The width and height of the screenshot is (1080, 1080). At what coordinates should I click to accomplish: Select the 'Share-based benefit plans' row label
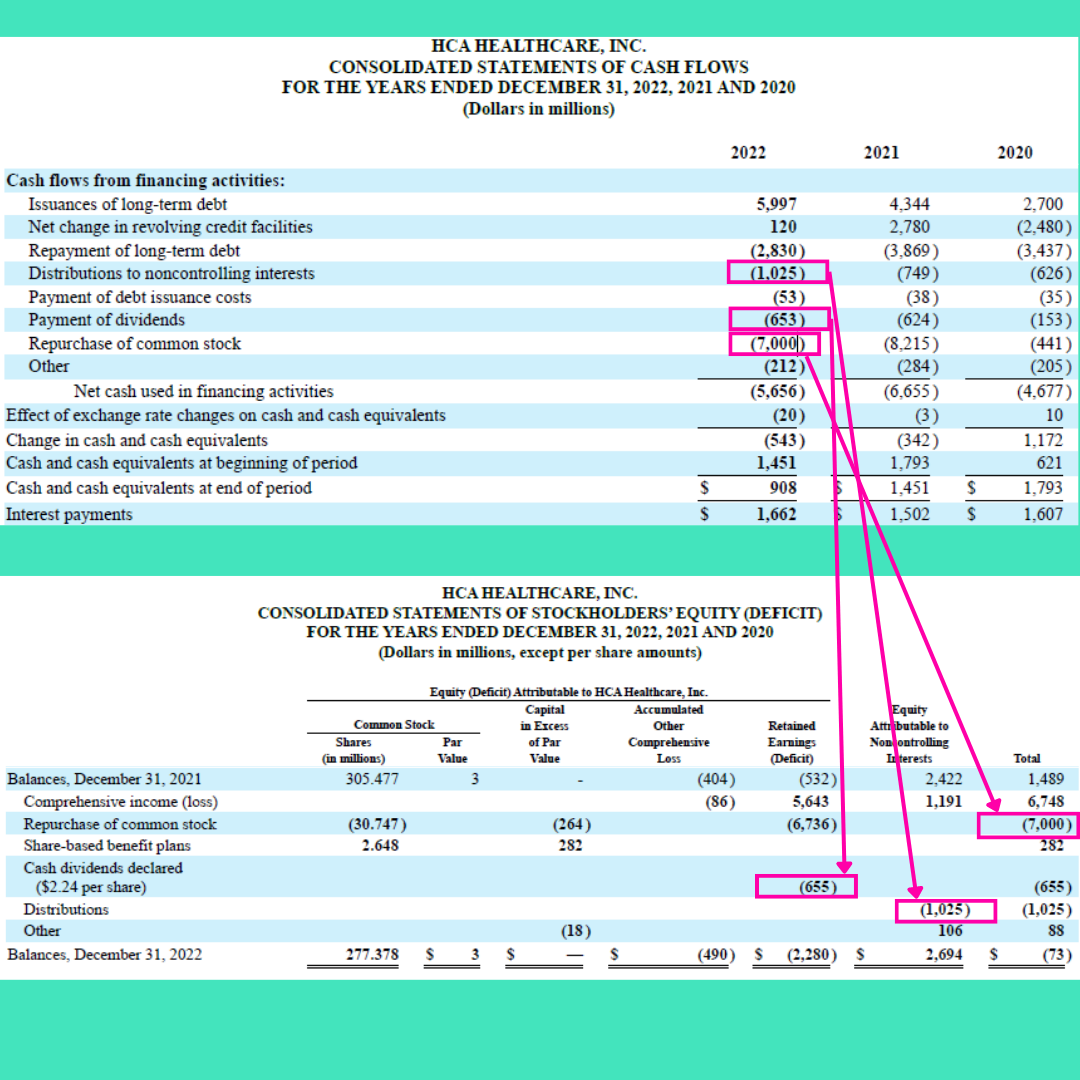click(107, 846)
